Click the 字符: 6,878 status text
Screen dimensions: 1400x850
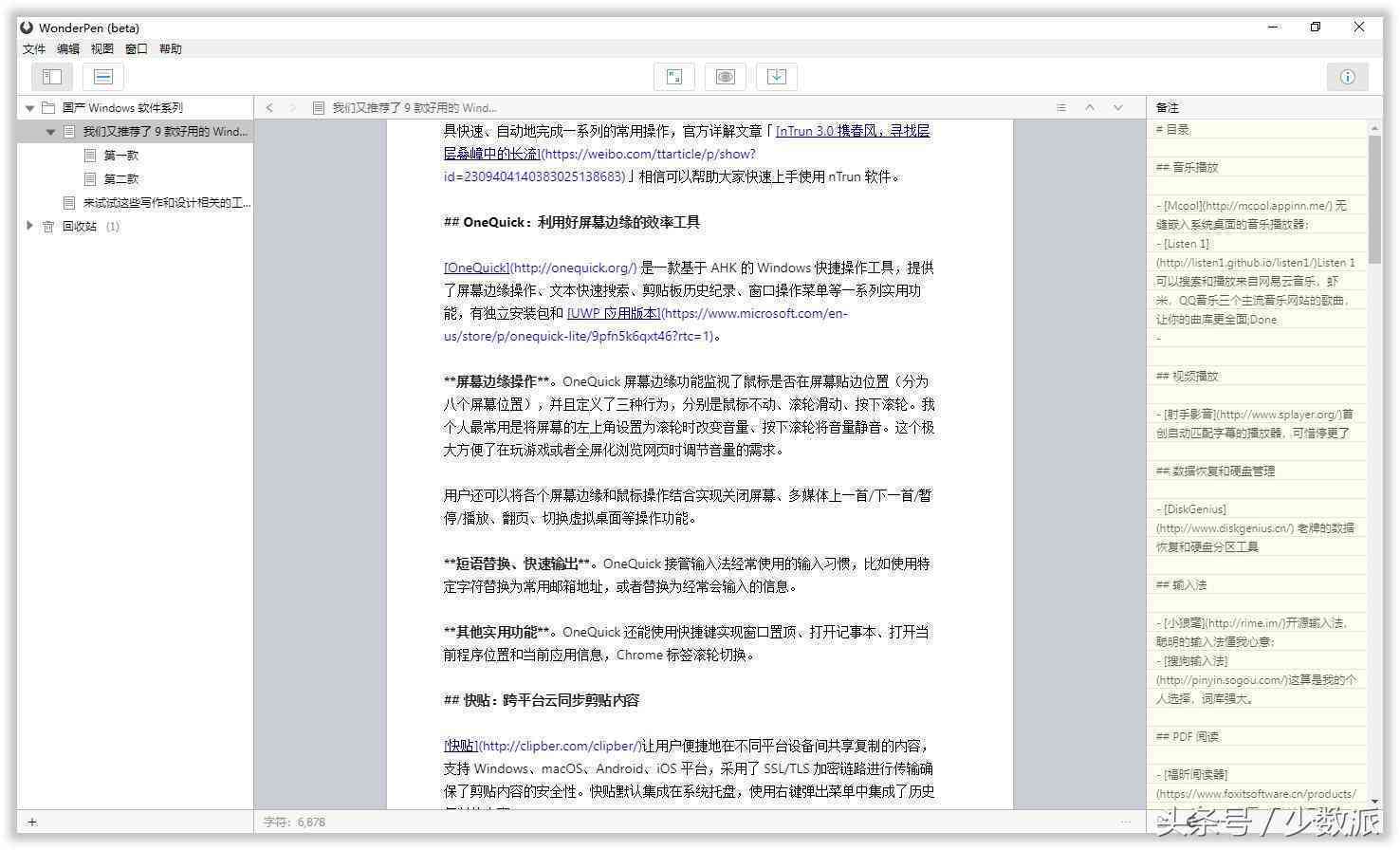tap(294, 822)
